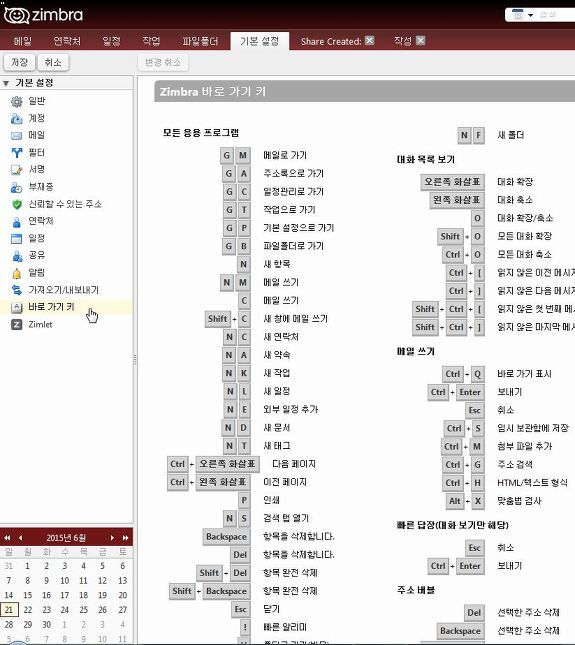Screen dimensions: 575x645
Task: Click the 검색 탭 열기 text
Action: tap(286, 518)
